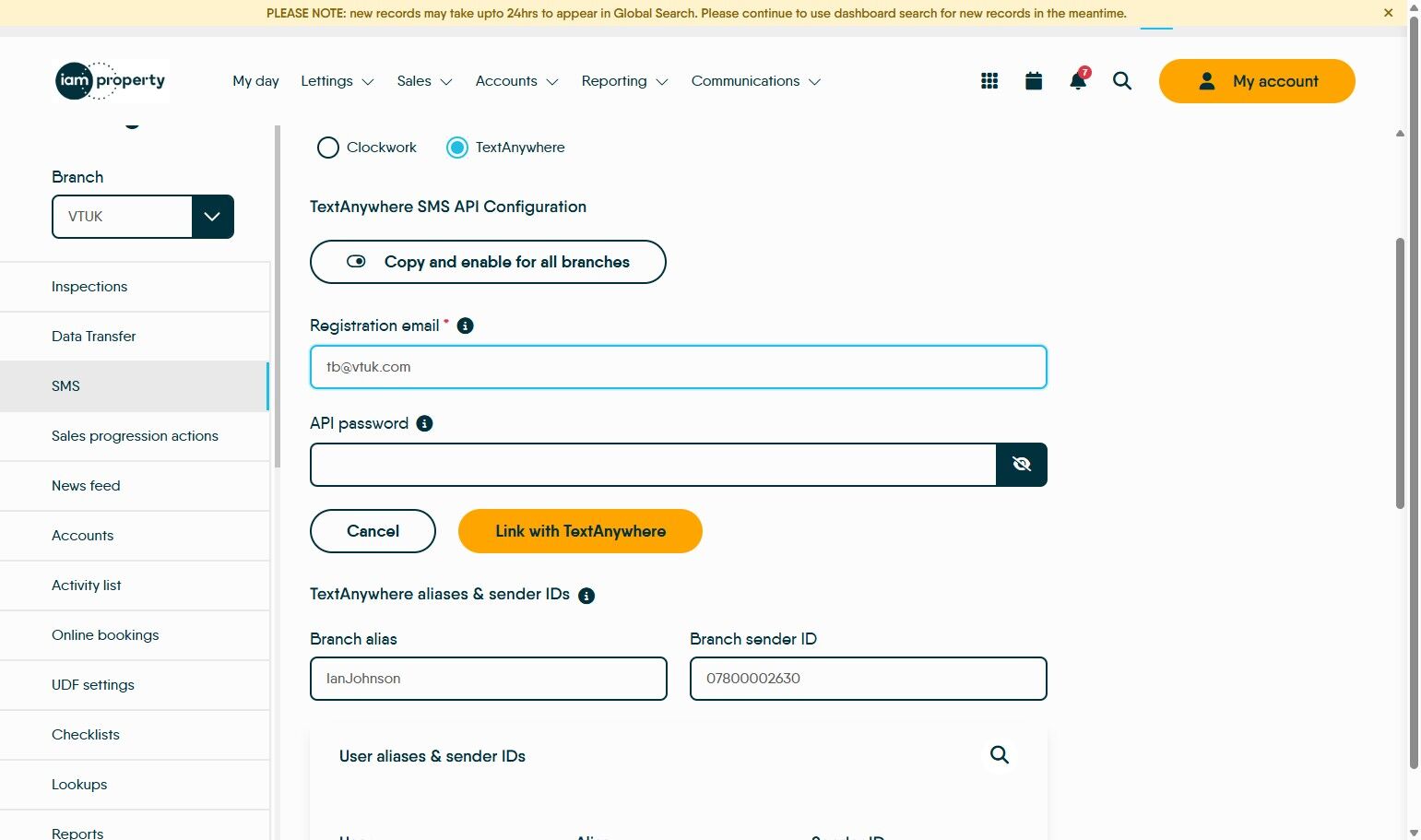Viewport: 1421px width, 840px height.
Task: Dismiss the yellow notice banner
Action: pos(1389,13)
